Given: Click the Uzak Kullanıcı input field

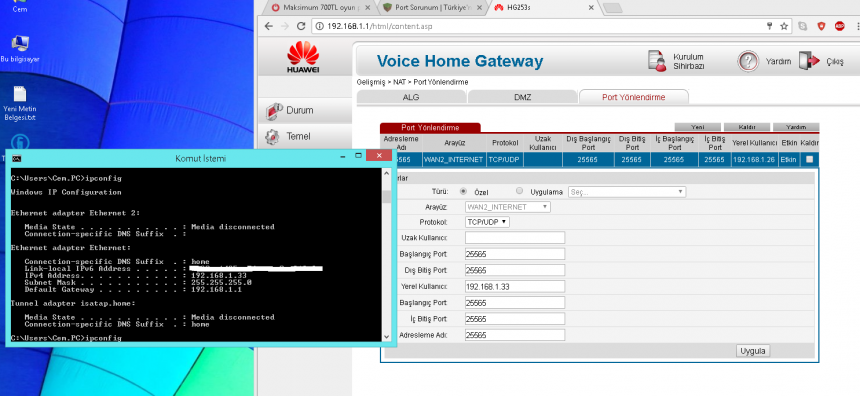Looking at the screenshot, I should pyautogui.click(x=515, y=237).
